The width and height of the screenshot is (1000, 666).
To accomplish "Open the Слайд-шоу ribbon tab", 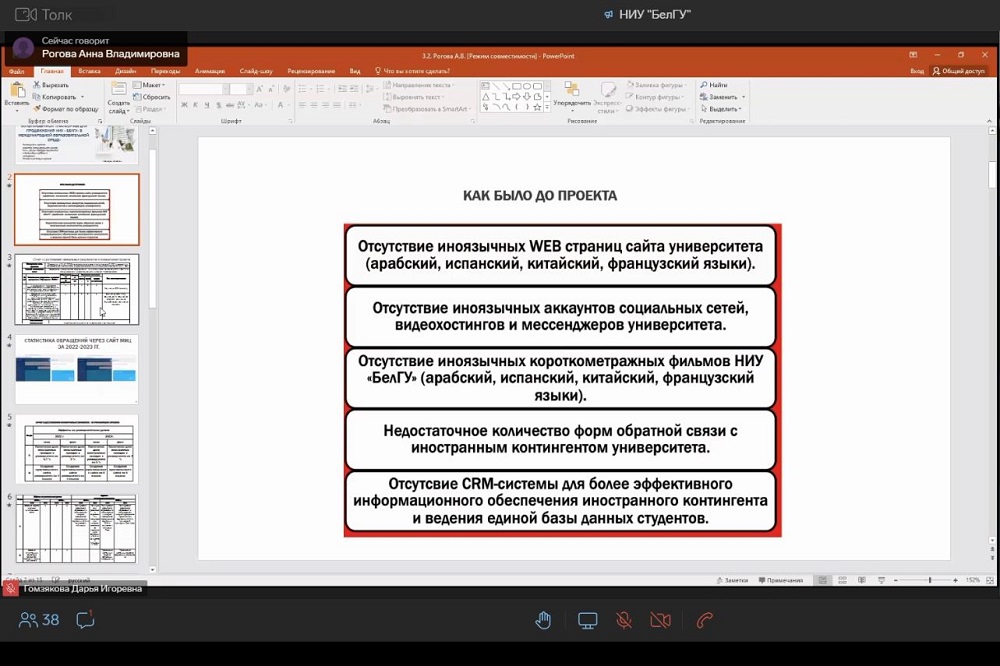I will click(x=256, y=71).
